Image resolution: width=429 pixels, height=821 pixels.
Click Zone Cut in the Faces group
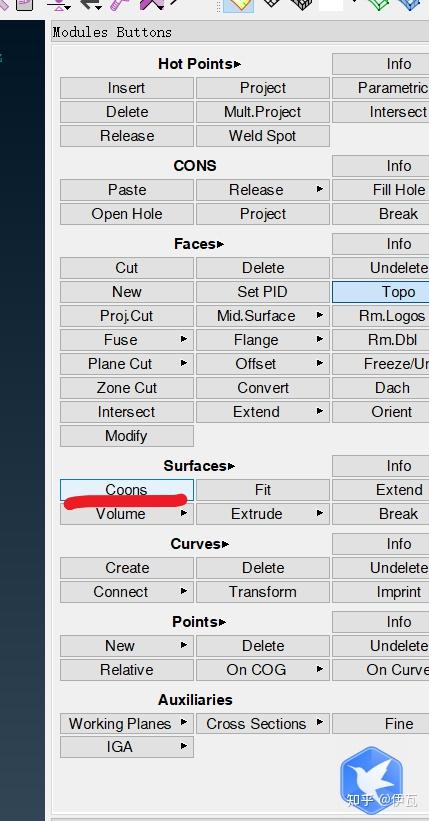[127, 388]
